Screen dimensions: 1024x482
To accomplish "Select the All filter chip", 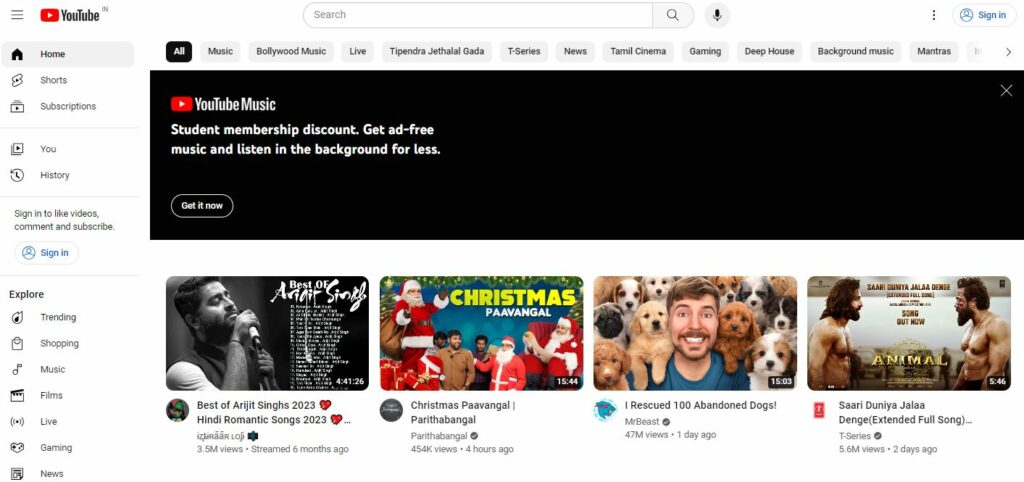I will (179, 52).
